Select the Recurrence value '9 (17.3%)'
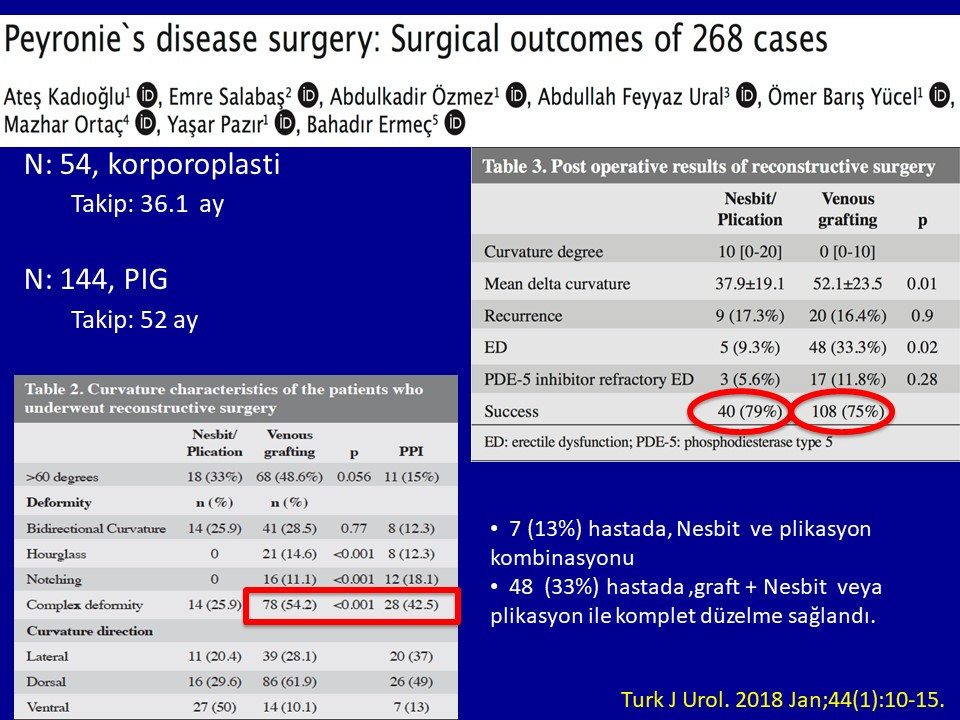Viewport: 960px width, 720px height. pos(750,315)
